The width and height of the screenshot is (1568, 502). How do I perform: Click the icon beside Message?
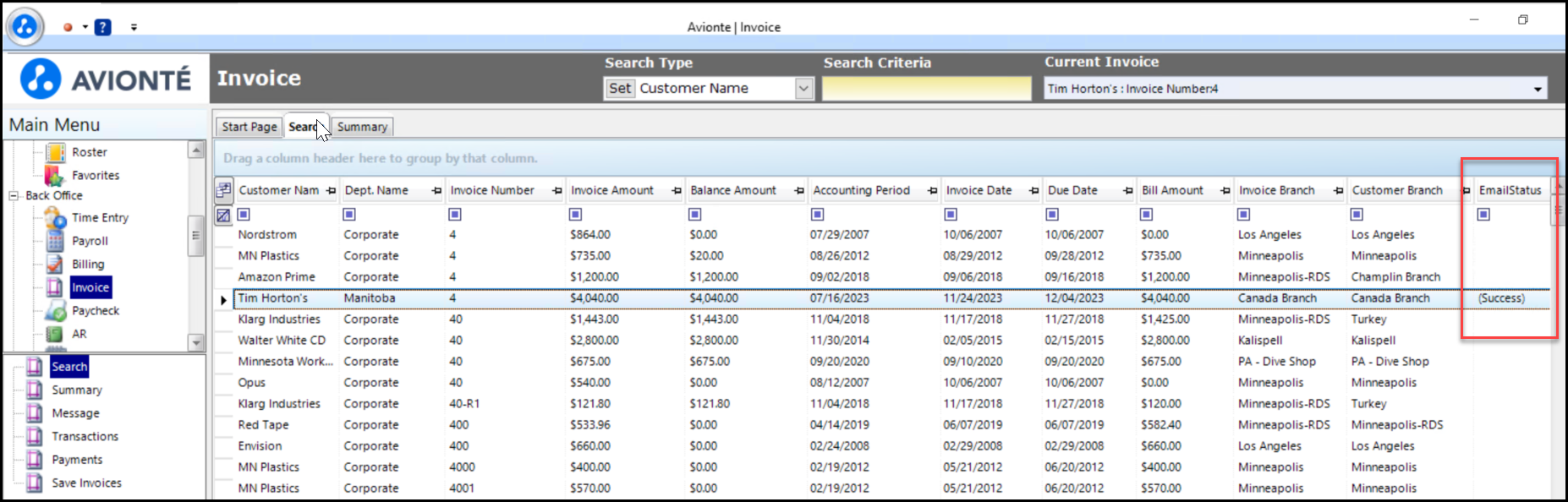[35, 413]
